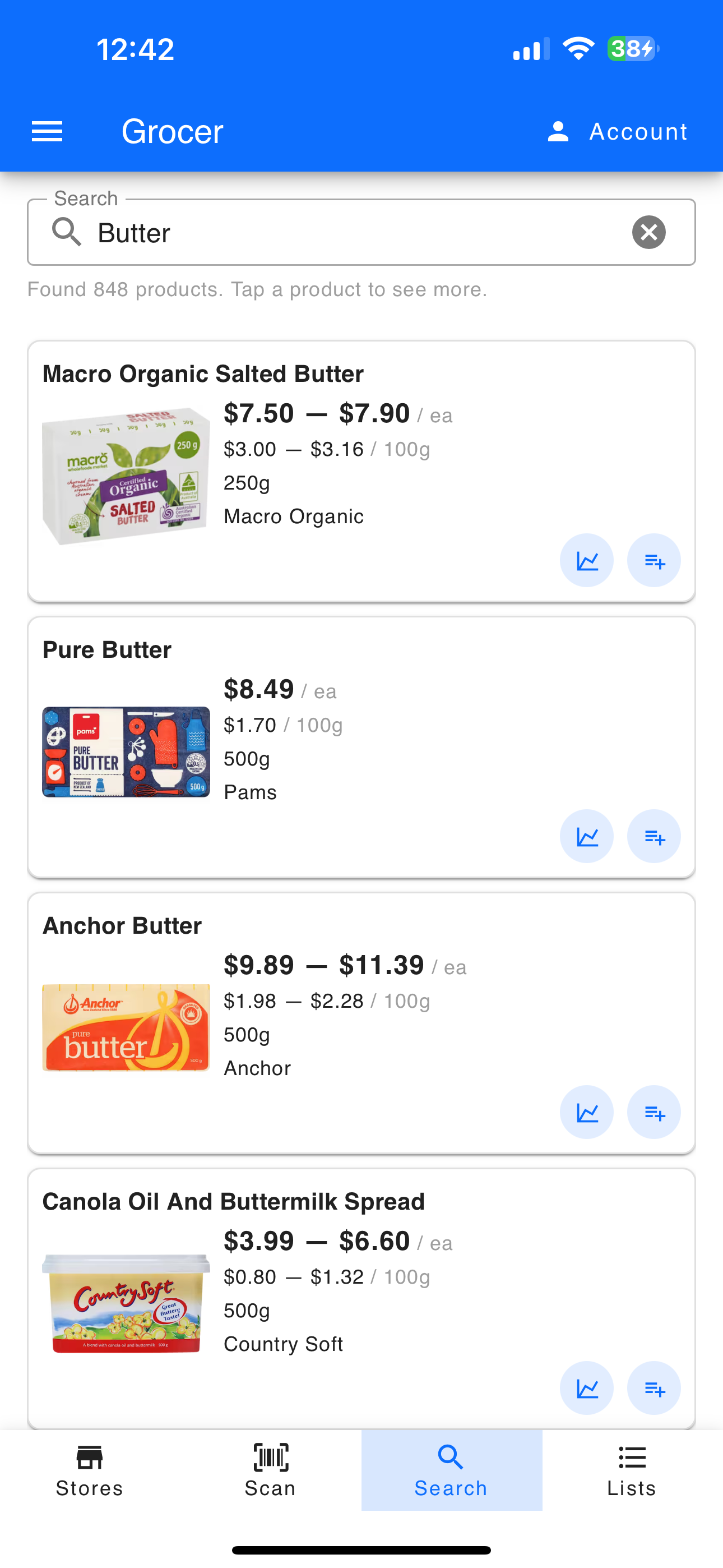
Task: Go to the Lists tab
Action: [x=632, y=1470]
